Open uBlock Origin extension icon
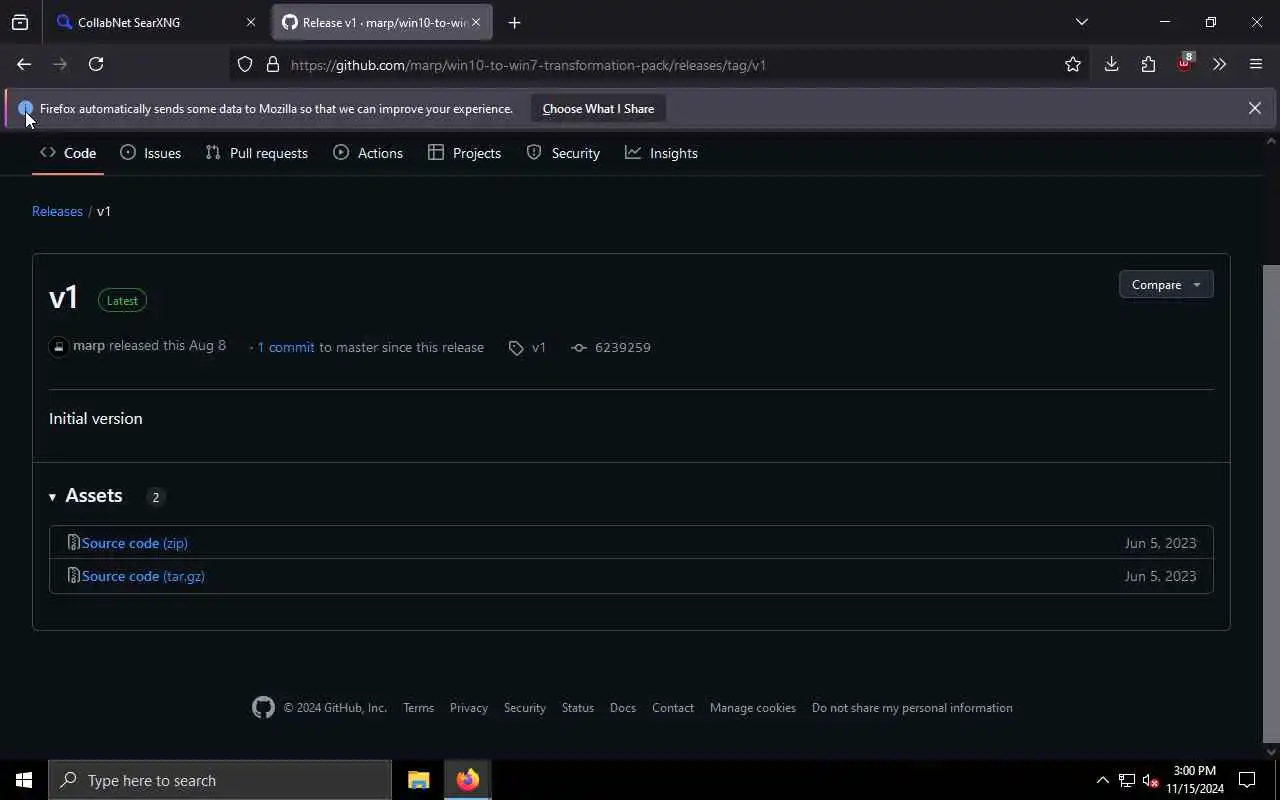Viewport: 1280px width, 800px height. coord(1184,64)
